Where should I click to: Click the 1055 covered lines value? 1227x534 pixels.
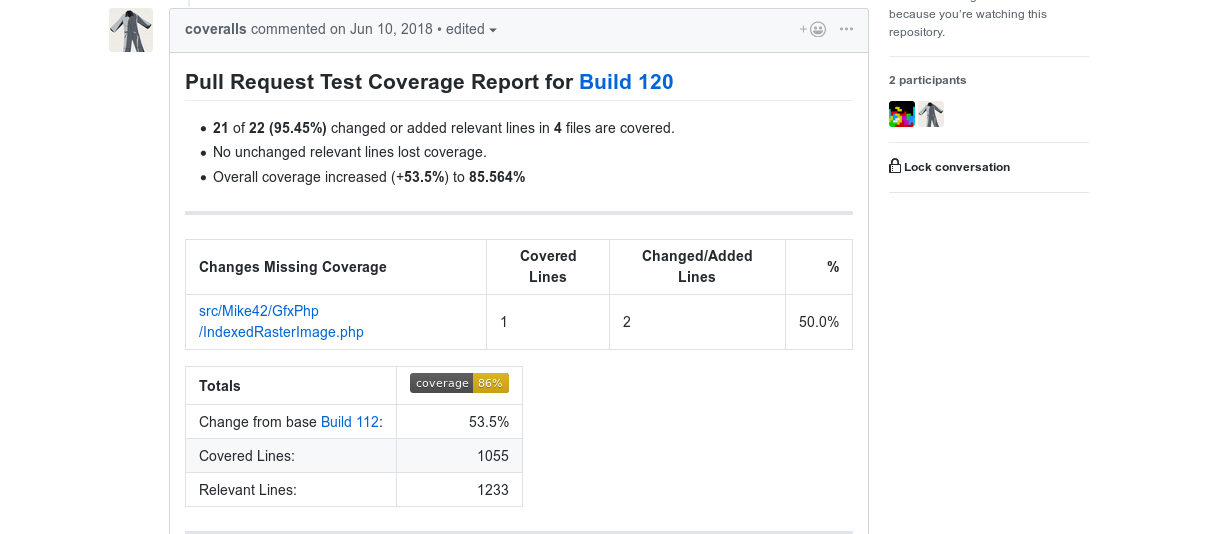coord(492,456)
